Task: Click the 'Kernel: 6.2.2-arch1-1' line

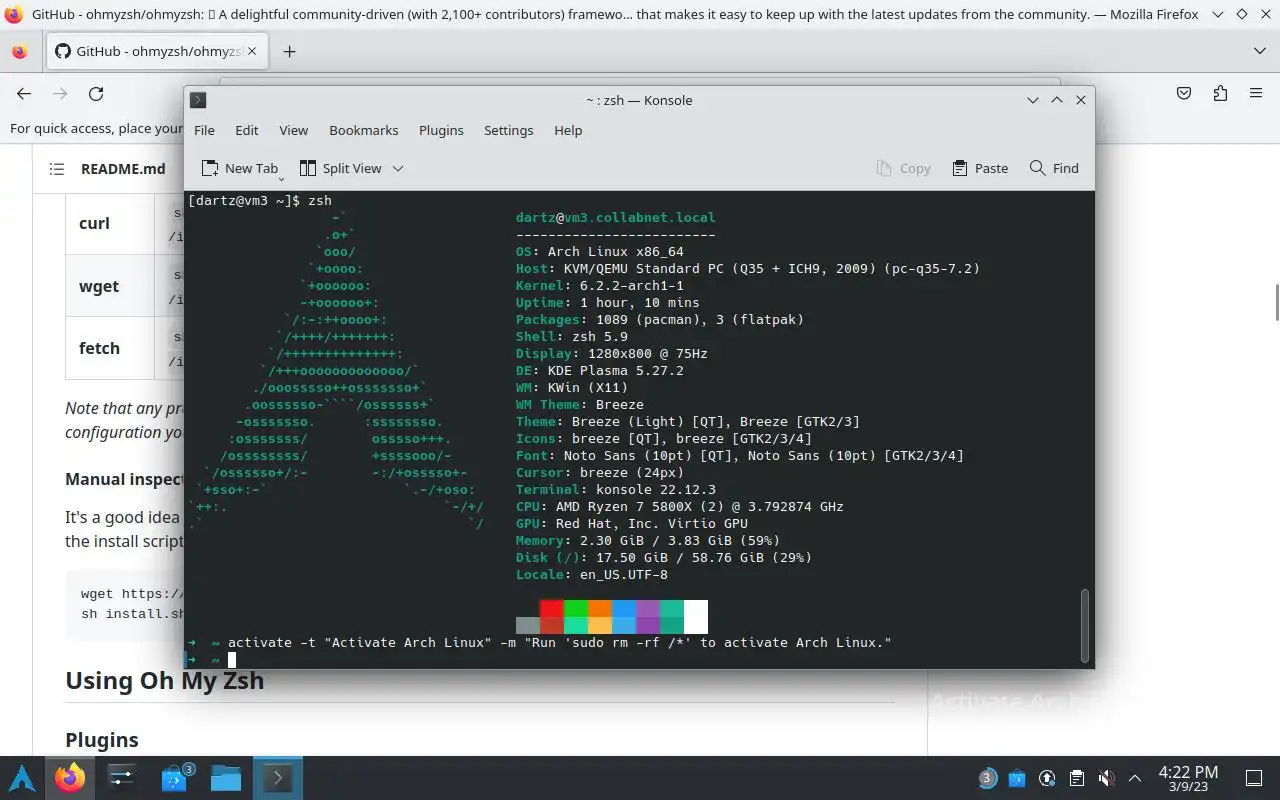Action: click(600, 286)
